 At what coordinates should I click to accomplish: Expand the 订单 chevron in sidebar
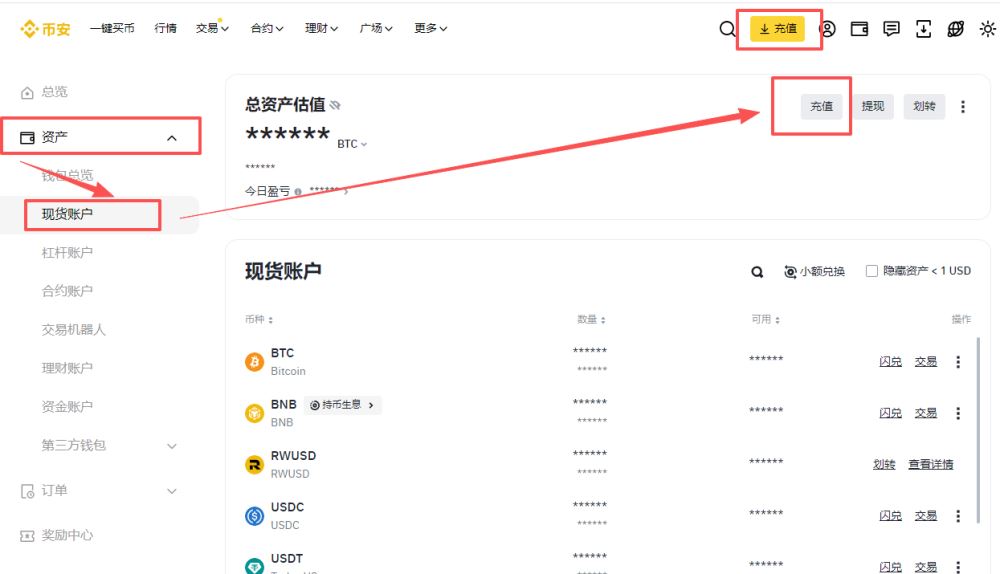click(x=172, y=491)
